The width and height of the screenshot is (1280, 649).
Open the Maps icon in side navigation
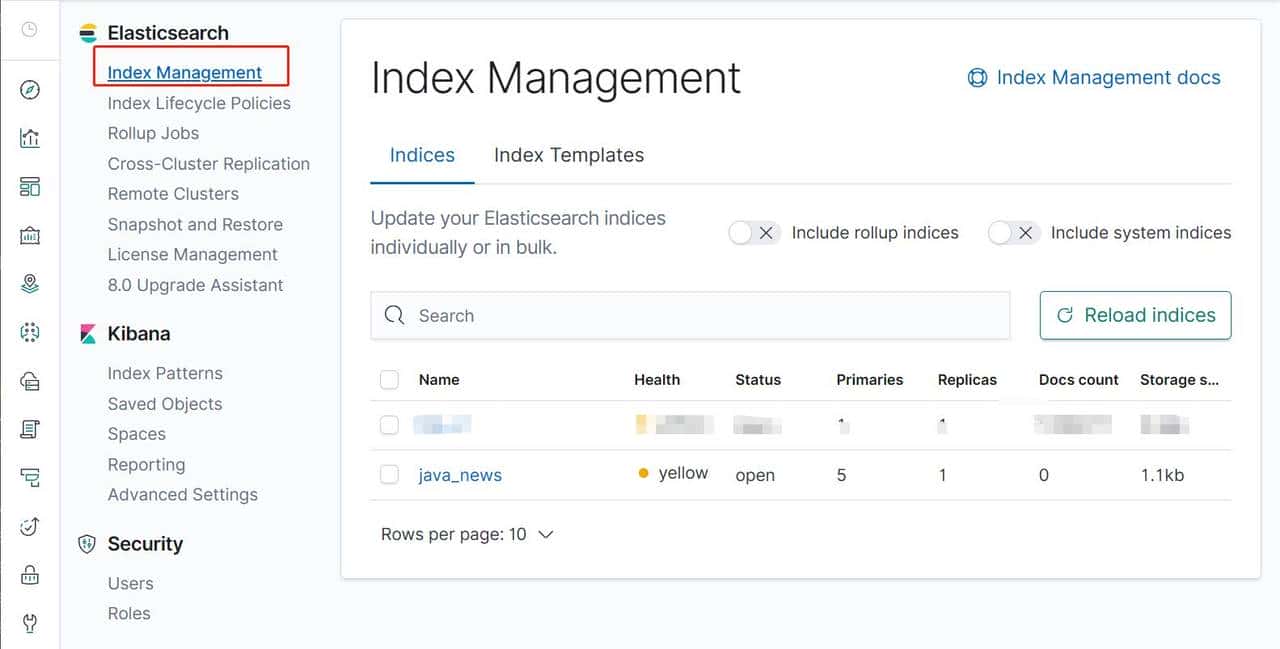[30, 285]
